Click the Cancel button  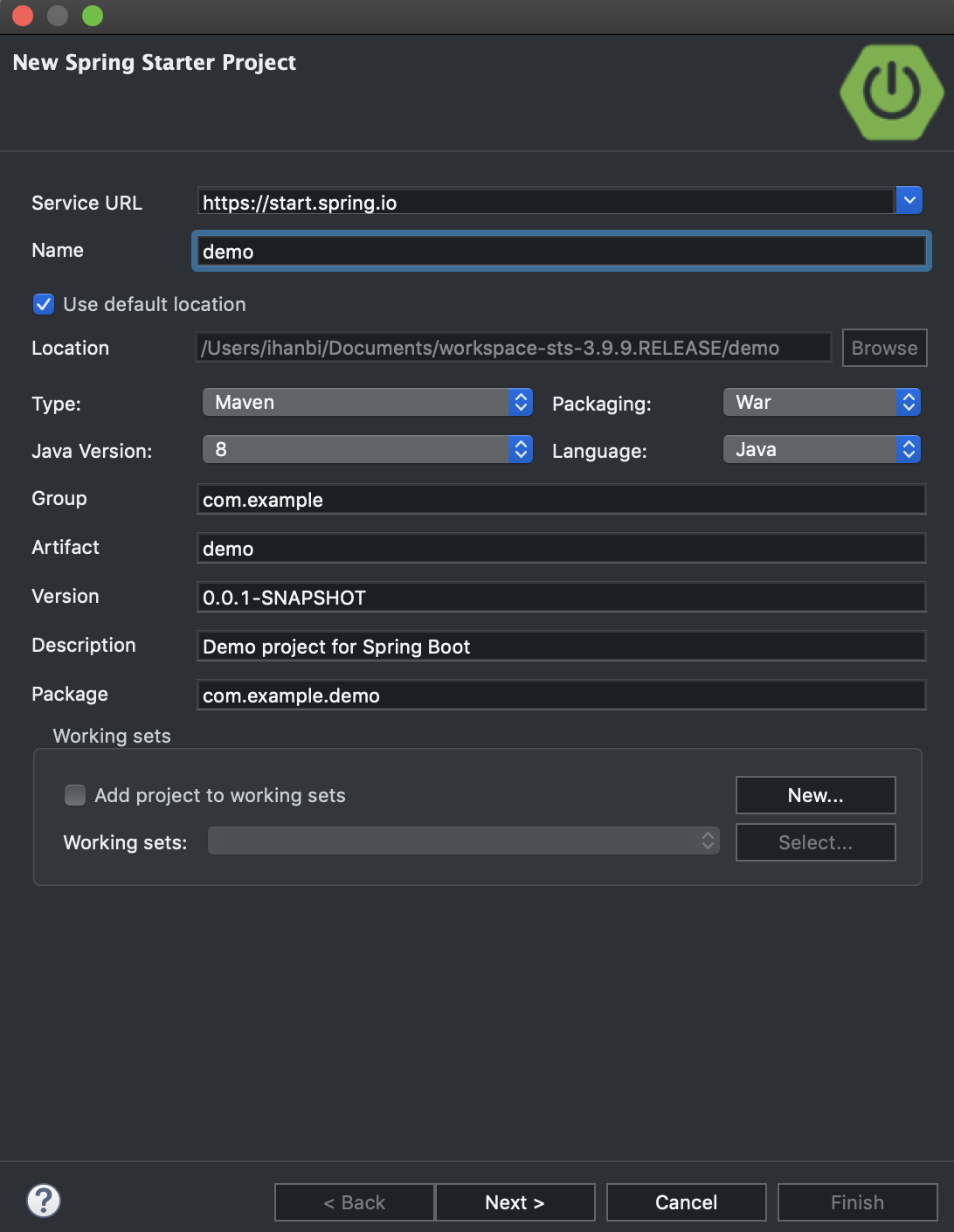[x=686, y=1202]
